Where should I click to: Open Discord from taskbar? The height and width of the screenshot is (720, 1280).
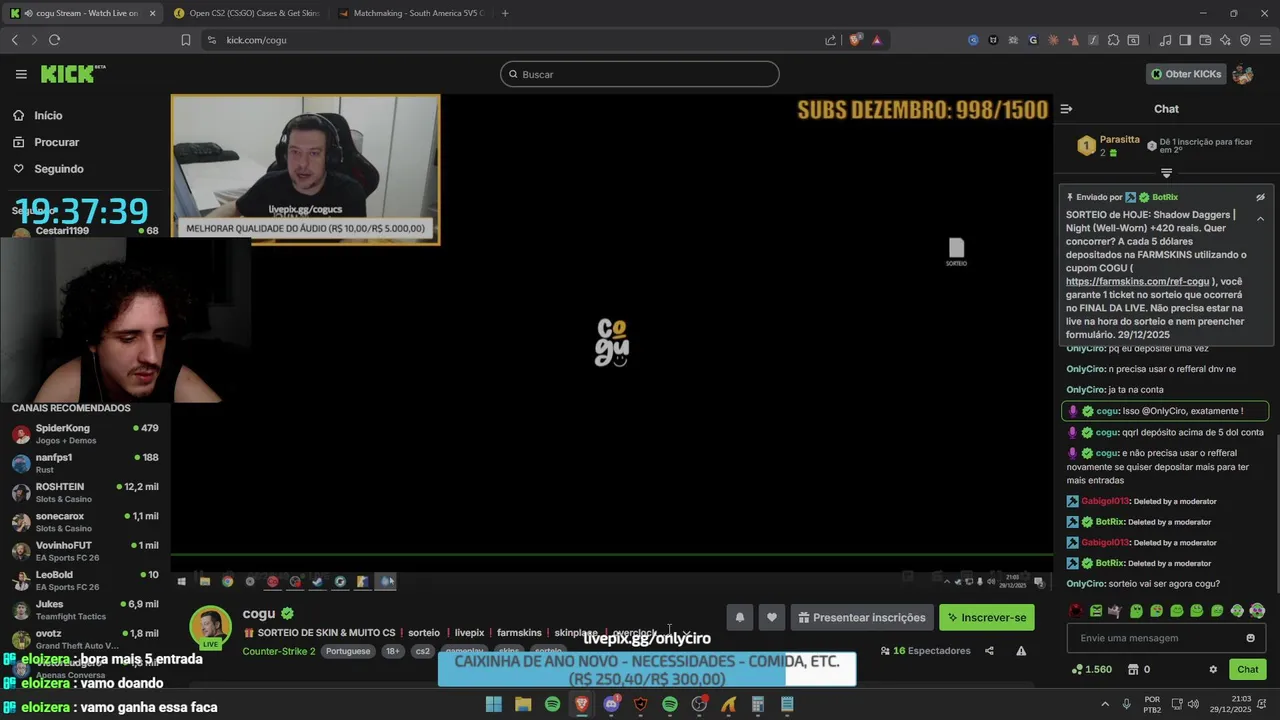(611, 704)
